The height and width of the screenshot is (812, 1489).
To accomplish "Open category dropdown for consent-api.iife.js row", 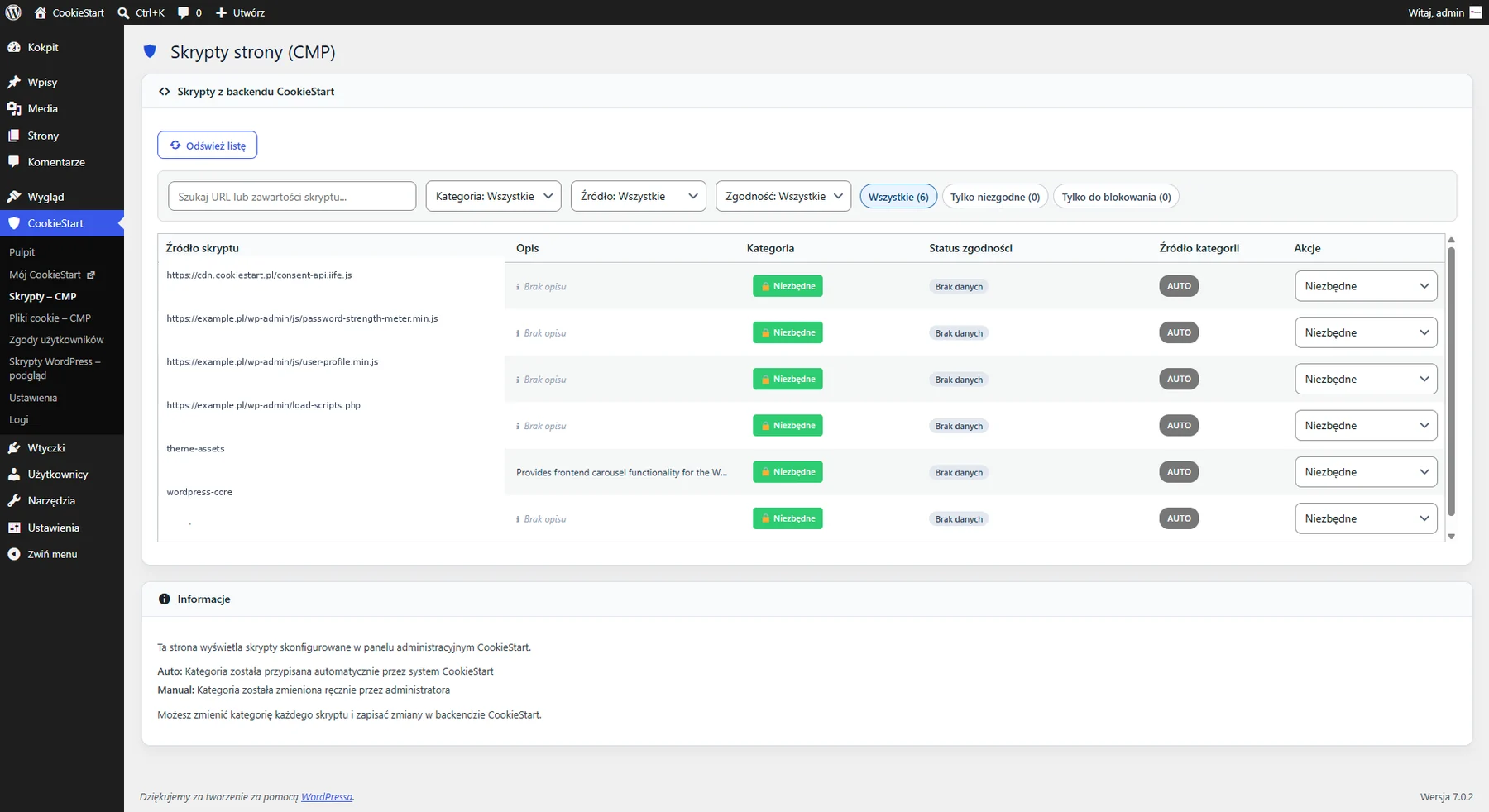I will (1366, 286).
